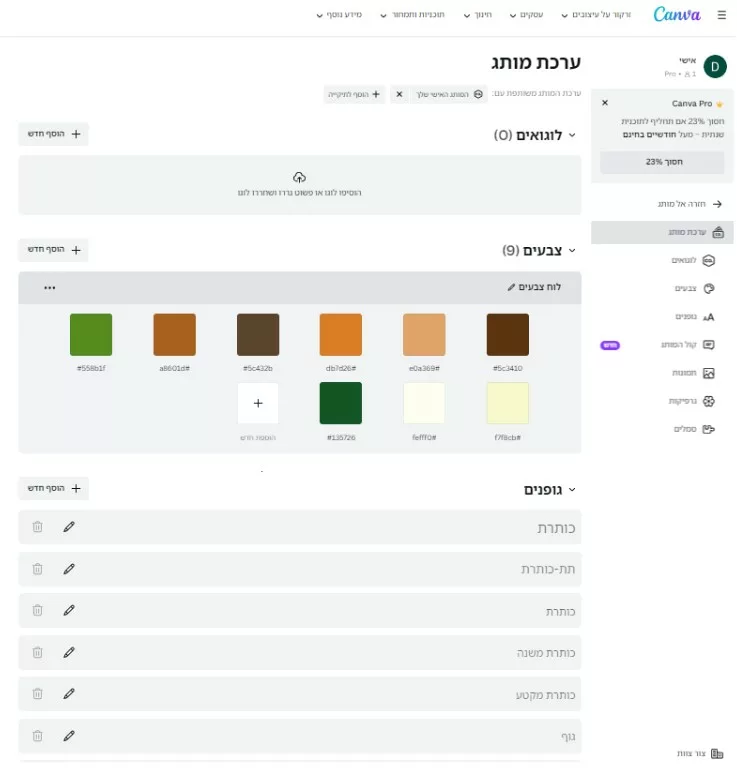Click the 'תת-כותרת' font row text
This screenshot has width=737, height=771.
(548, 569)
